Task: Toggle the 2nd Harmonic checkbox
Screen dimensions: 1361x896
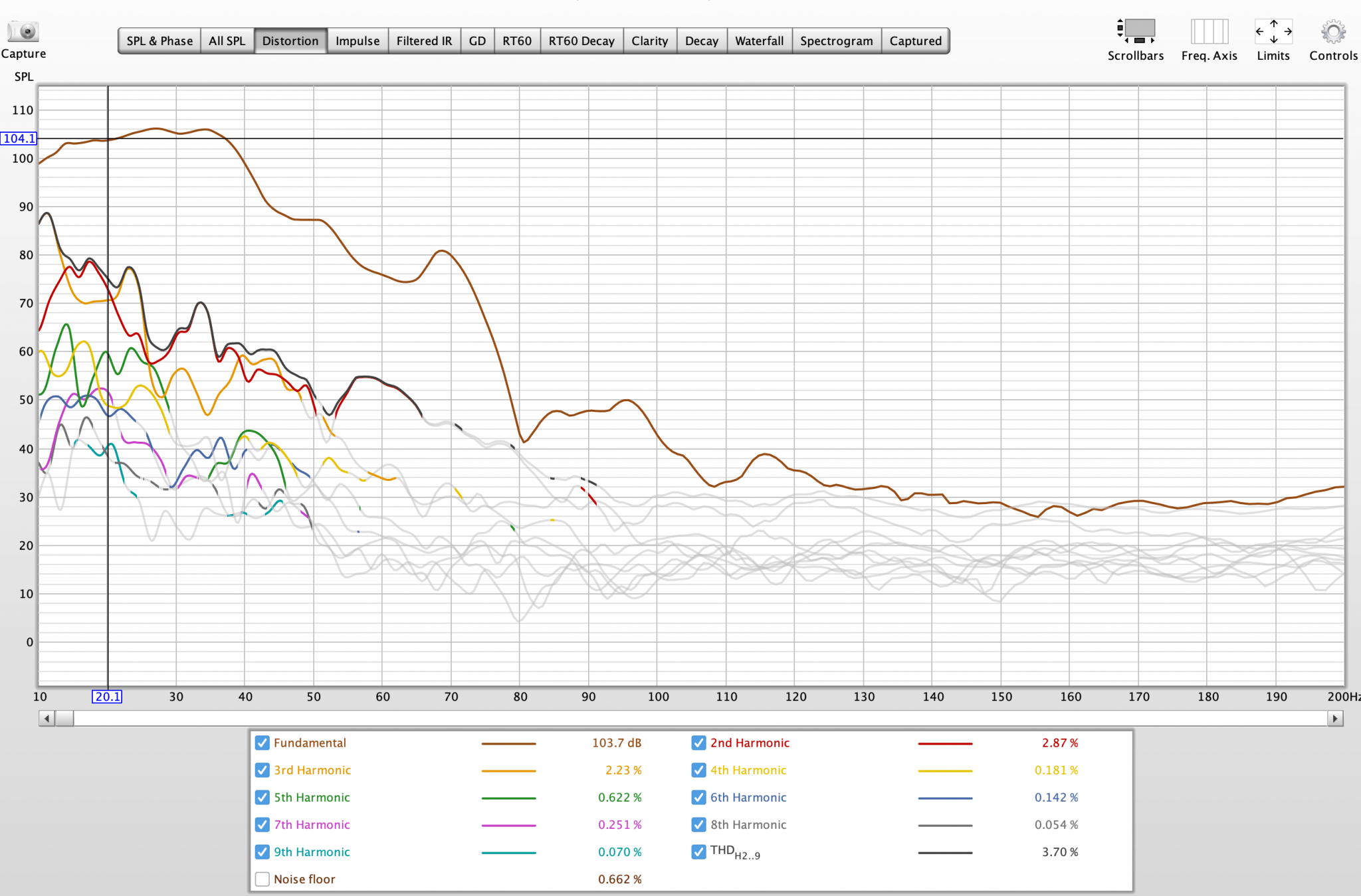Action: point(698,743)
